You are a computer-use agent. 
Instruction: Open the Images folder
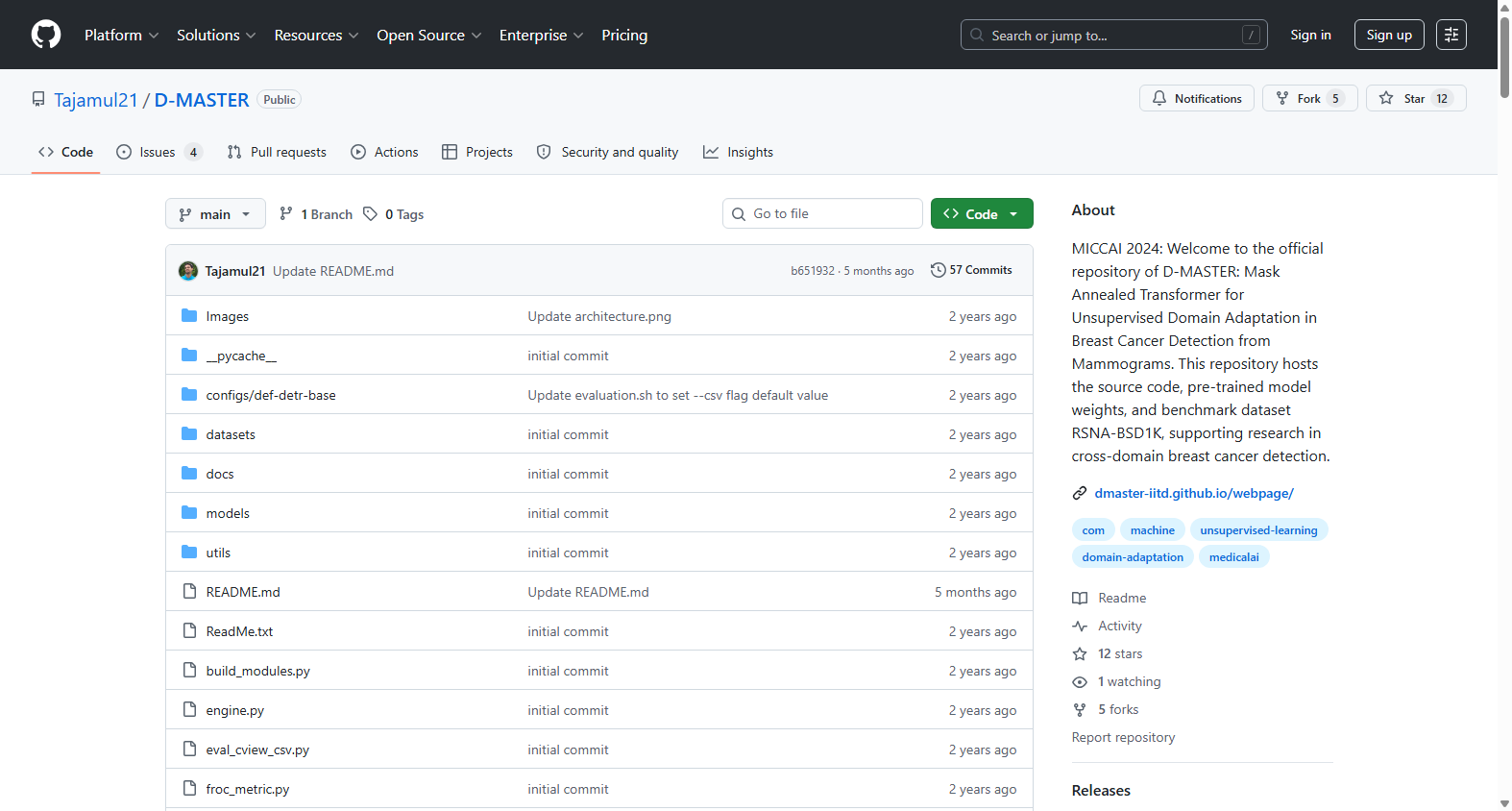click(x=227, y=316)
